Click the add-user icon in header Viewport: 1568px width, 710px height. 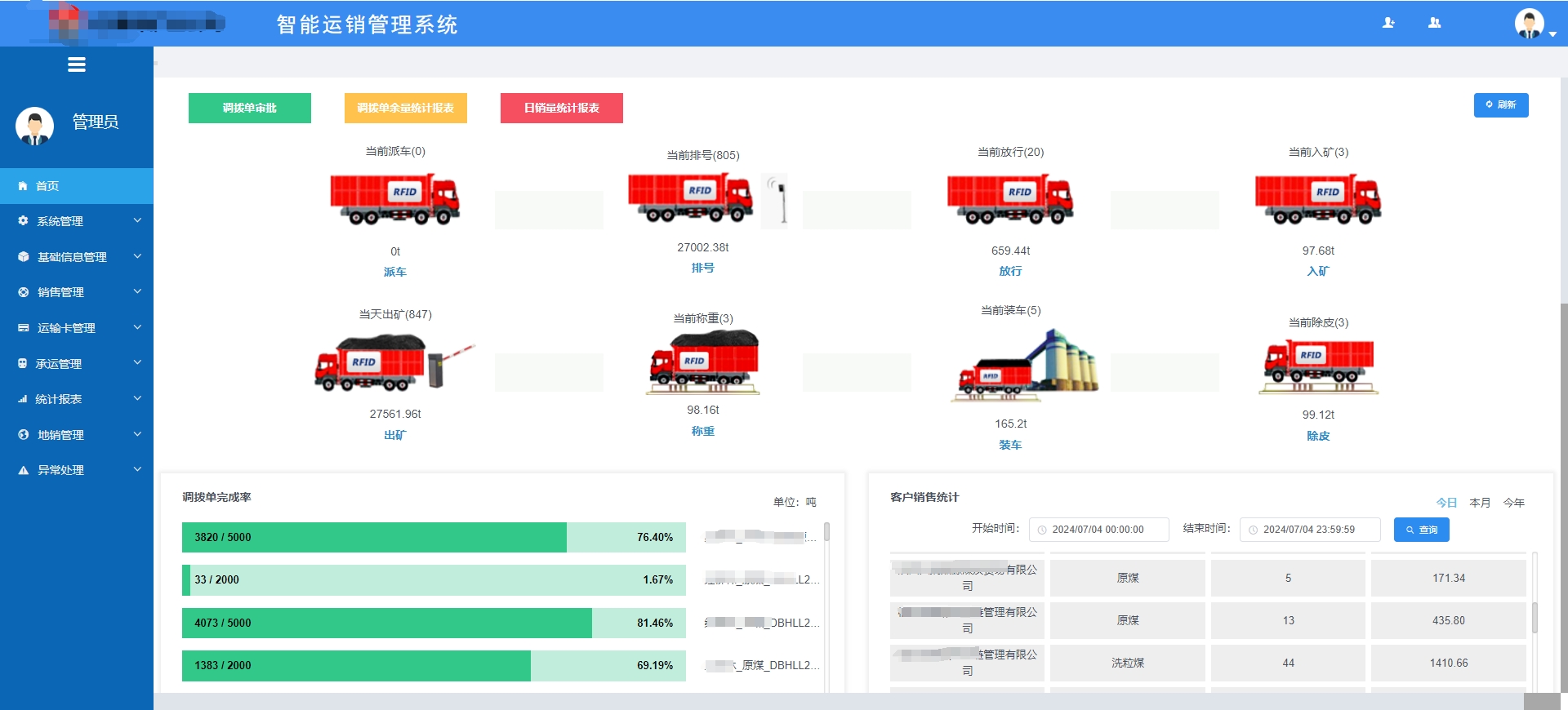coord(1388,23)
